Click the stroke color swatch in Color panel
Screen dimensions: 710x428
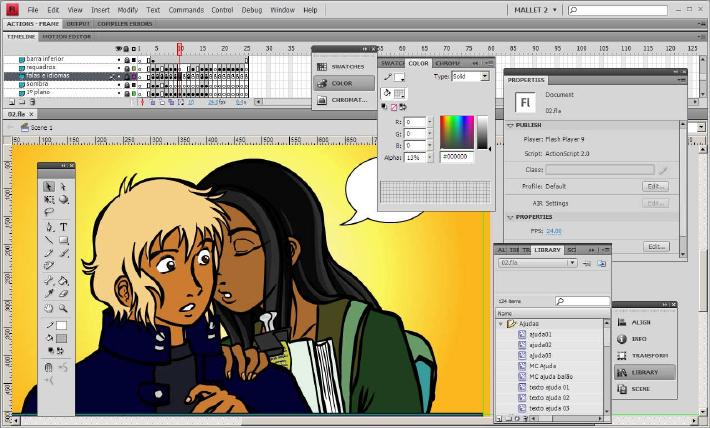[x=398, y=77]
